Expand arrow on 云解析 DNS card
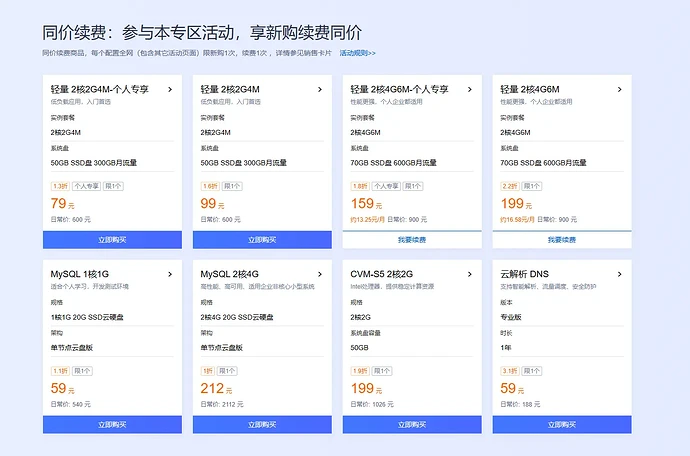The height and width of the screenshot is (456, 690). click(x=620, y=274)
